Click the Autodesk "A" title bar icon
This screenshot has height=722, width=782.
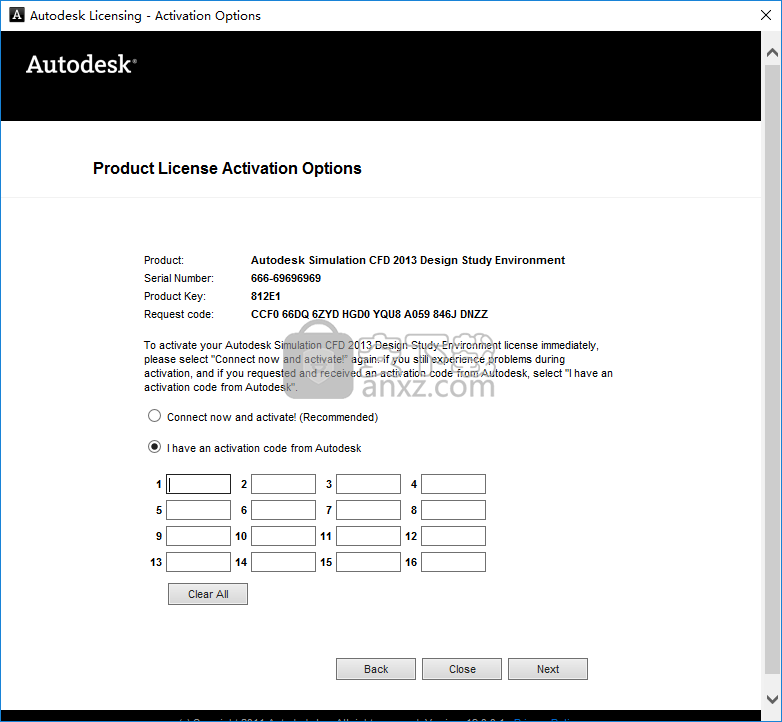click(17, 15)
